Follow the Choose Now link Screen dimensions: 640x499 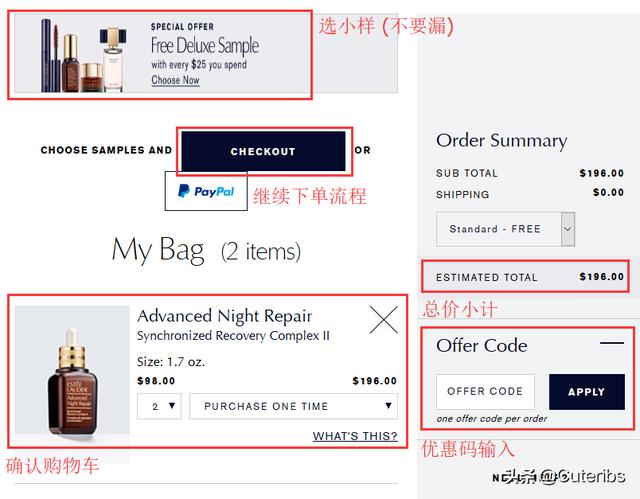176,80
